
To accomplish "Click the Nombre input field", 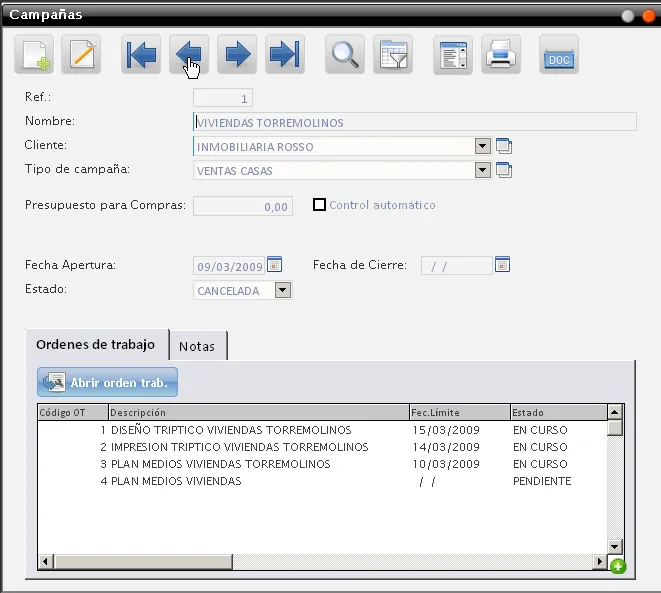I will click(415, 122).
